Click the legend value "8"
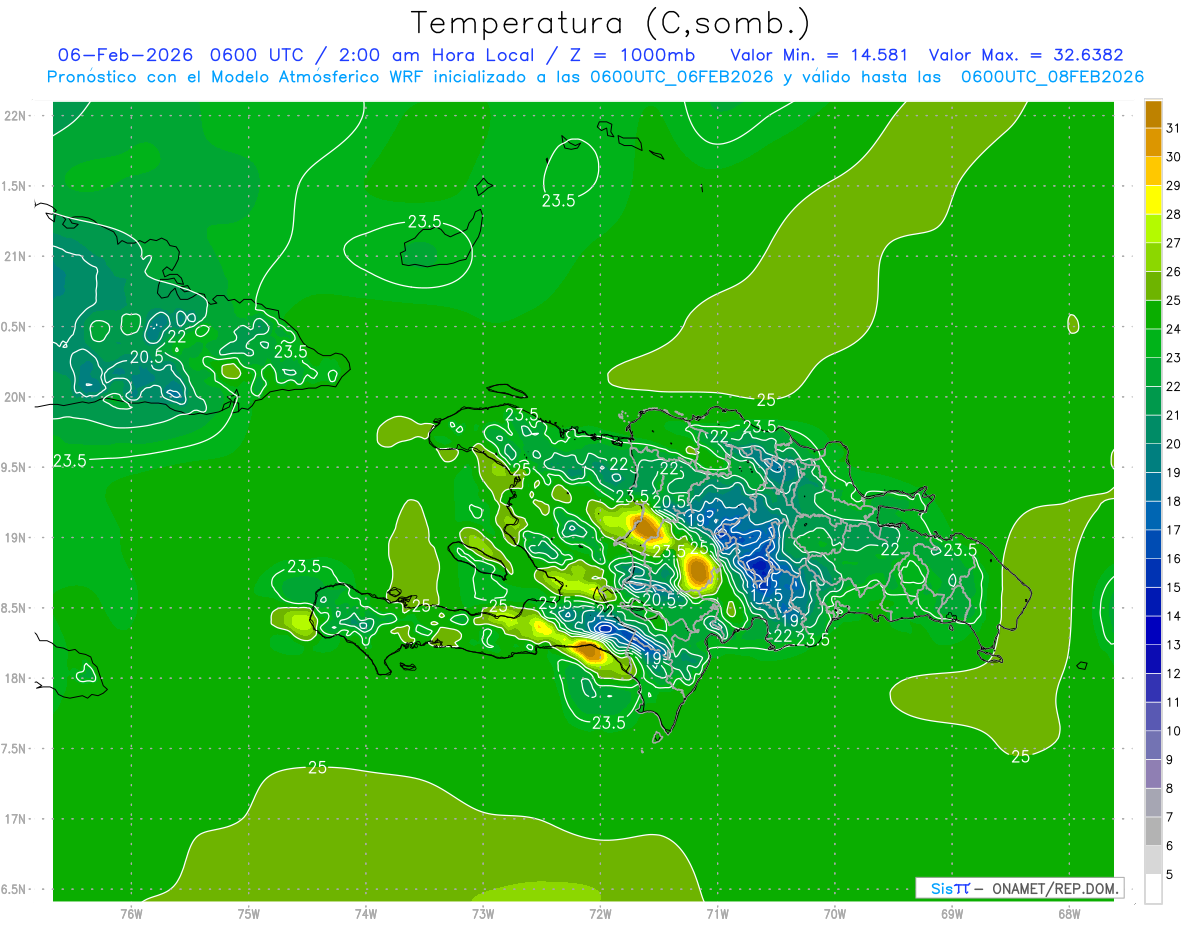The height and width of the screenshot is (927, 1200). [x=1170, y=789]
